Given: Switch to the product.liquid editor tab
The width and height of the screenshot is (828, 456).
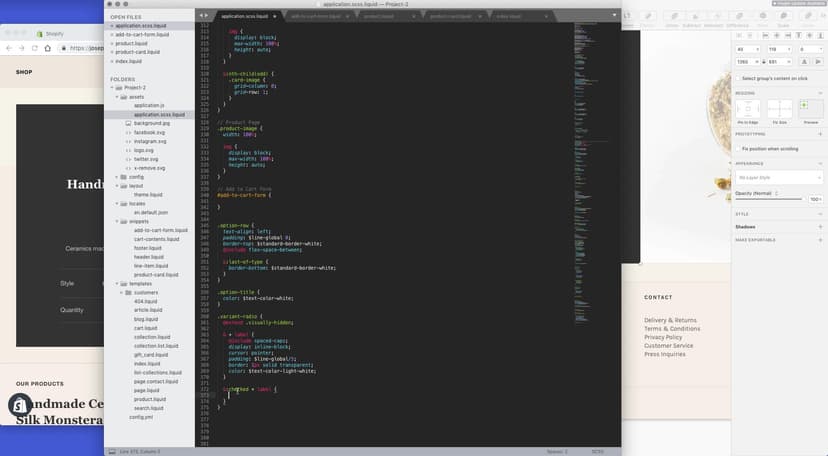Looking at the screenshot, I should [380, 16].
